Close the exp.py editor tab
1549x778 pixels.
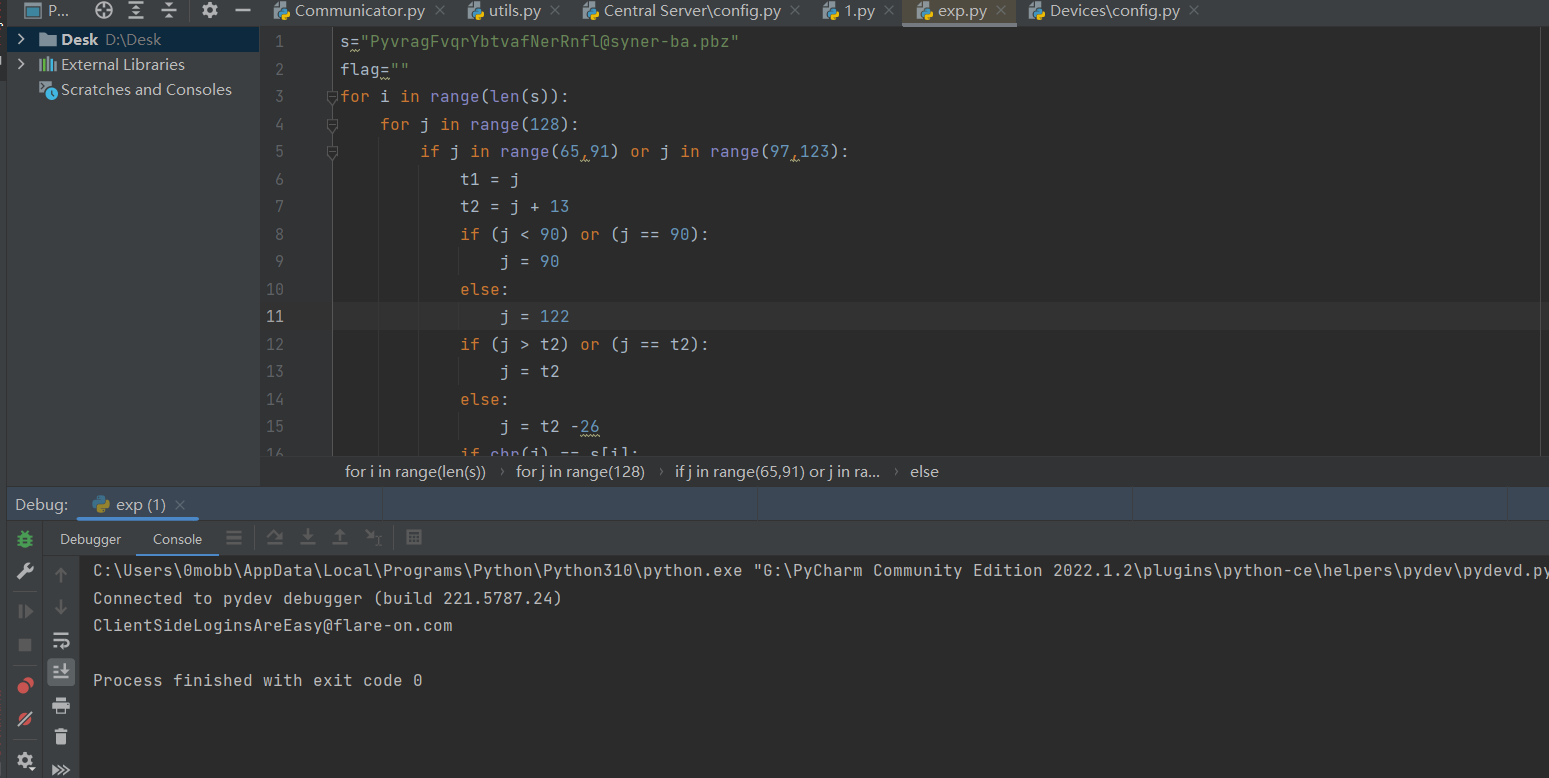tap(1001, 12)
